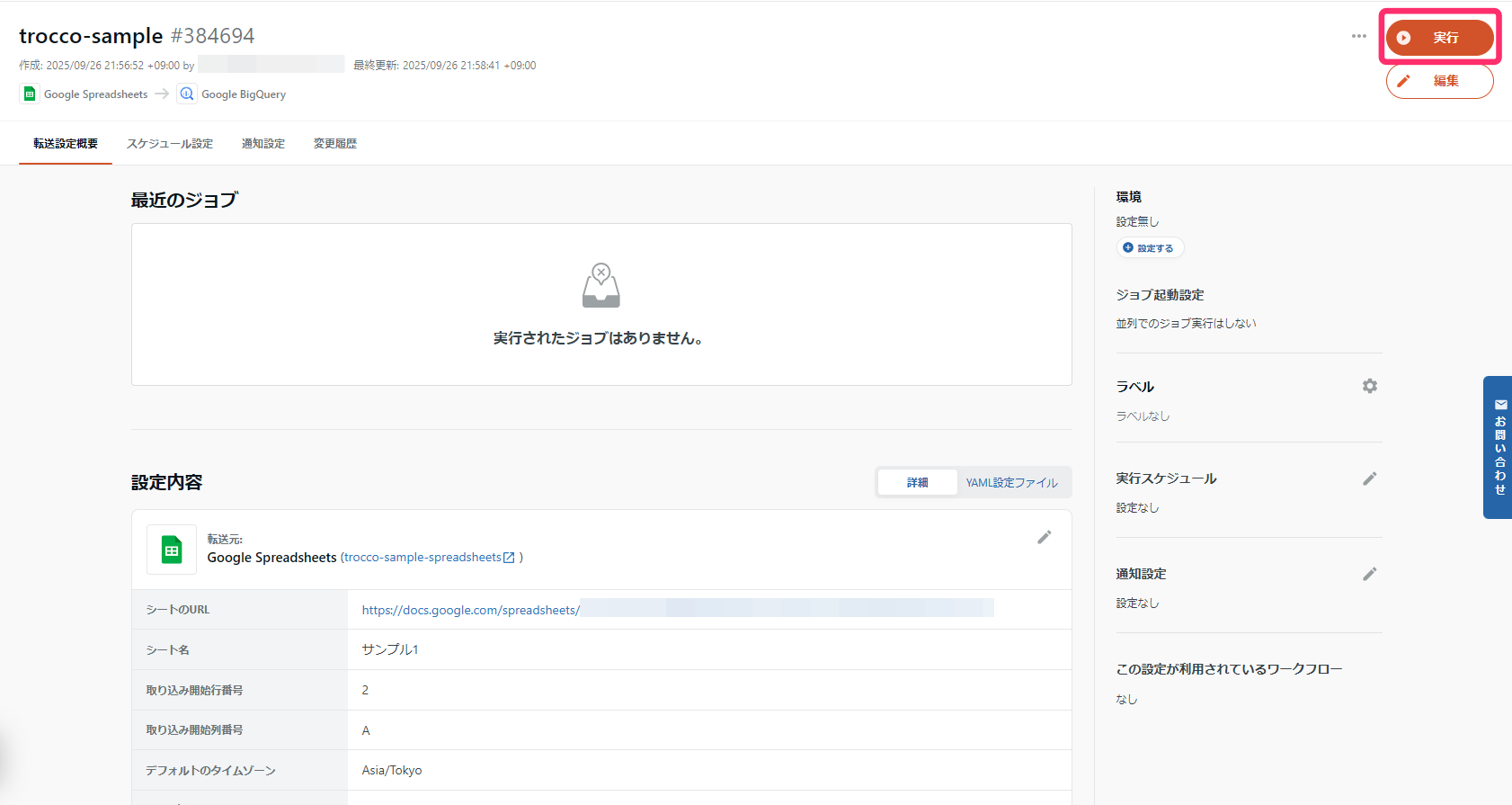Select the 詳細 view toggle
1512x805 pixels.
click(x=917, y=483)
